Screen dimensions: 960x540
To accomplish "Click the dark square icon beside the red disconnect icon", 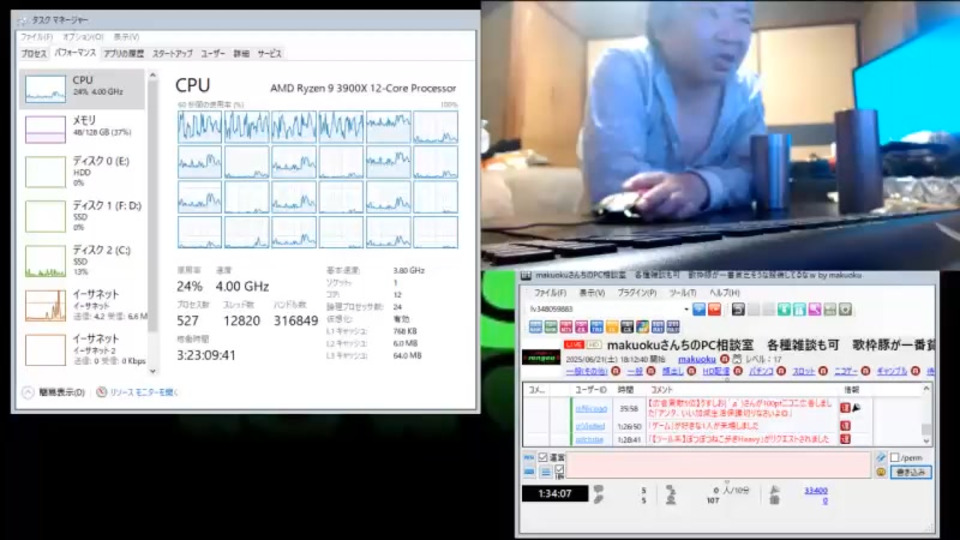I will pyautogui.click(x=738, y=309).
